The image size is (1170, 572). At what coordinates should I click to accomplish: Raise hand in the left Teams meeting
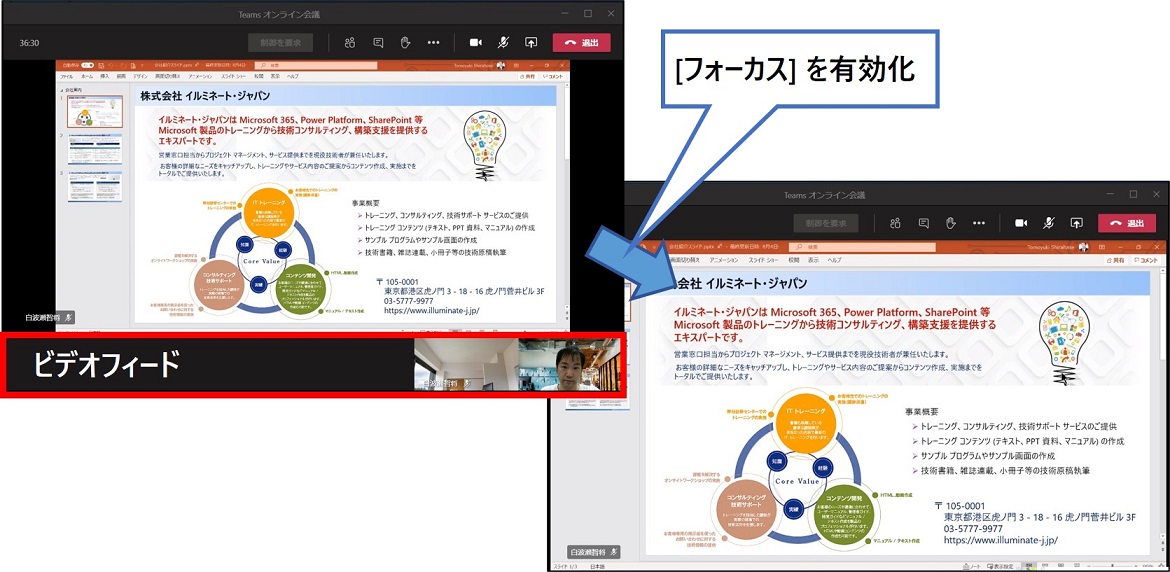pos(405,43)
